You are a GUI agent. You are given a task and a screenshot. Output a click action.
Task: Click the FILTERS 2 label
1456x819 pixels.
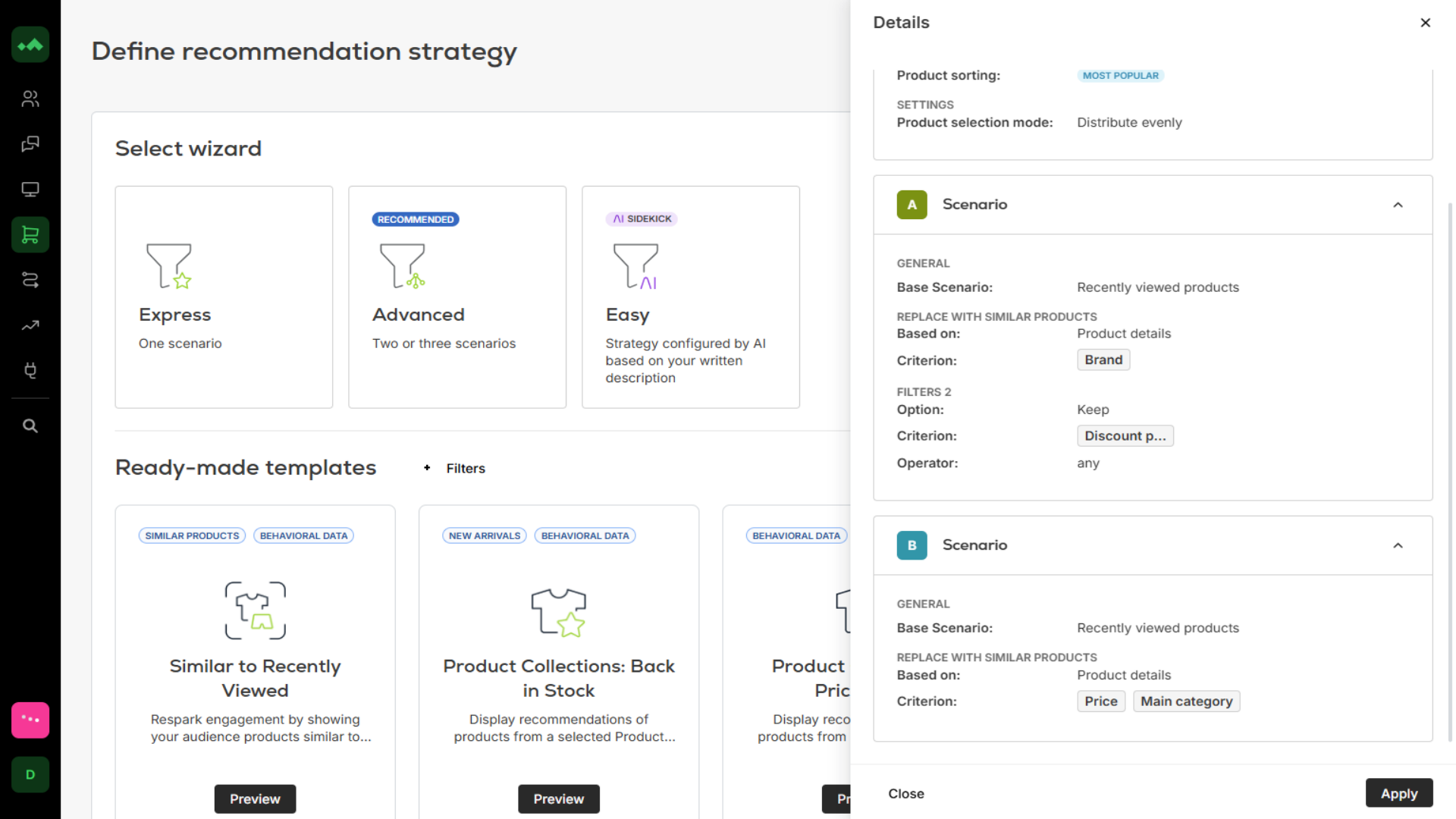point(924,392)
